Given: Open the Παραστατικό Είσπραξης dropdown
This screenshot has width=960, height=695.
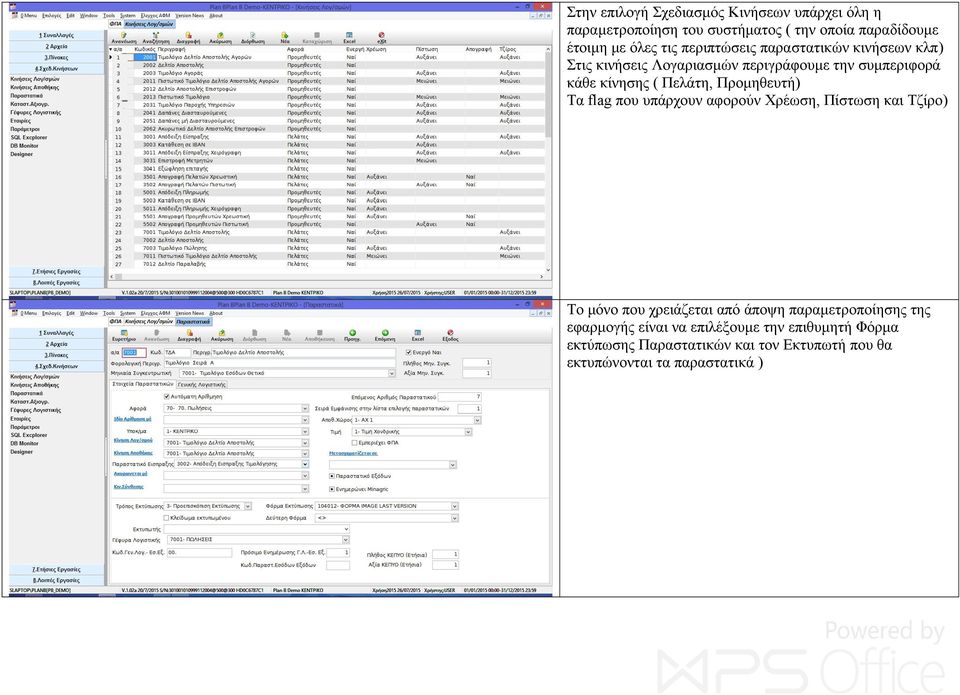Looking at the screenshot, I should (304, 464).
